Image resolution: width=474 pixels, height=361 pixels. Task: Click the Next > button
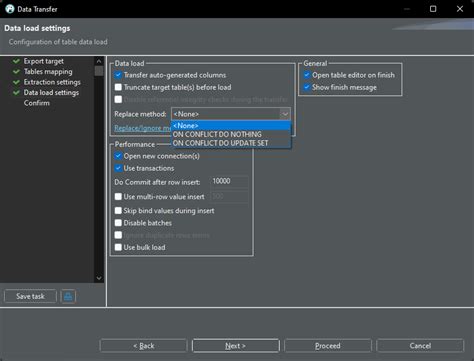(x=236, y=346)
